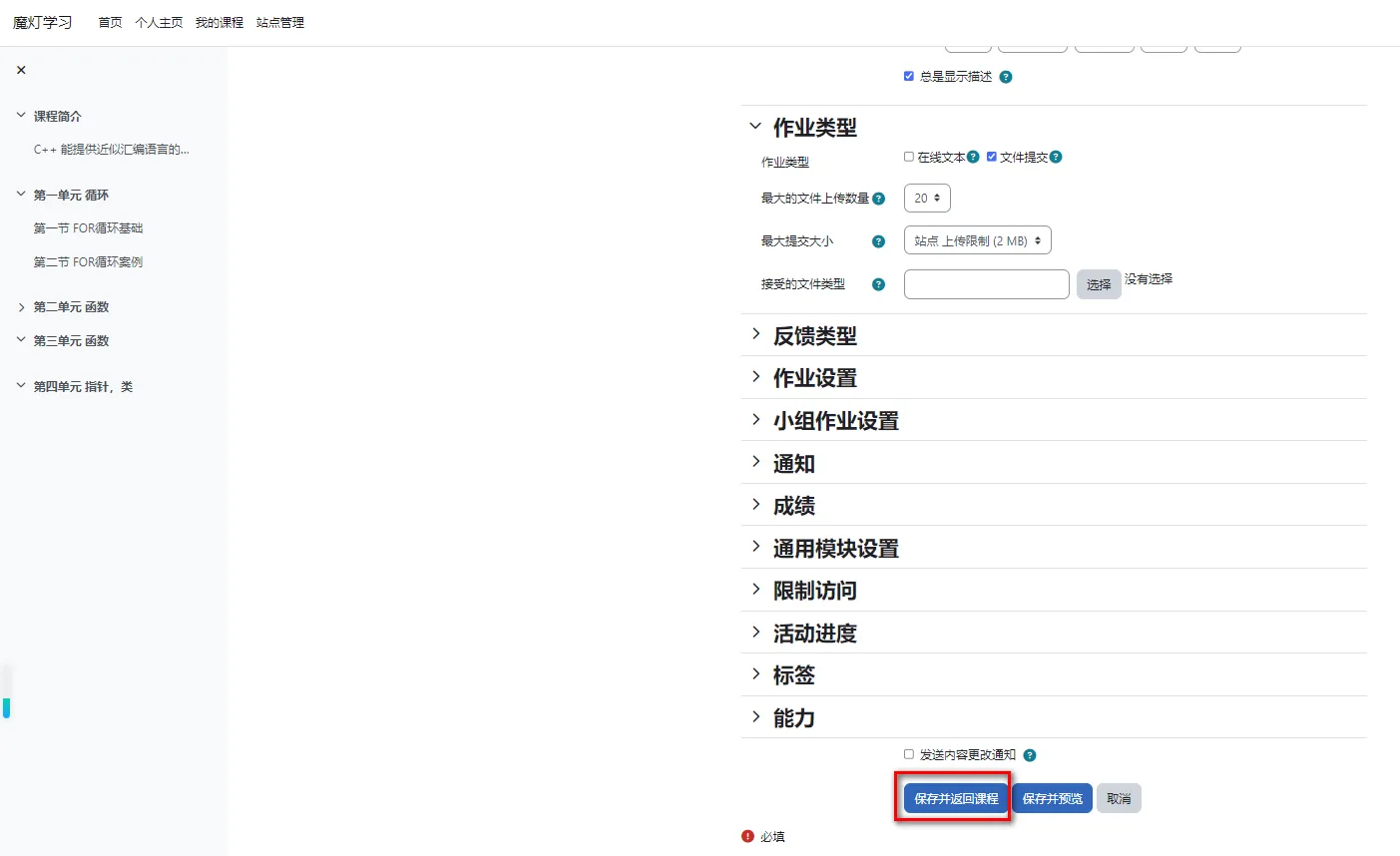Image resolution: width=1400 pixels, height=856 pixels.
Task: Focus the 接受的文件类型 text field
Action: click(x=987, y=284)
